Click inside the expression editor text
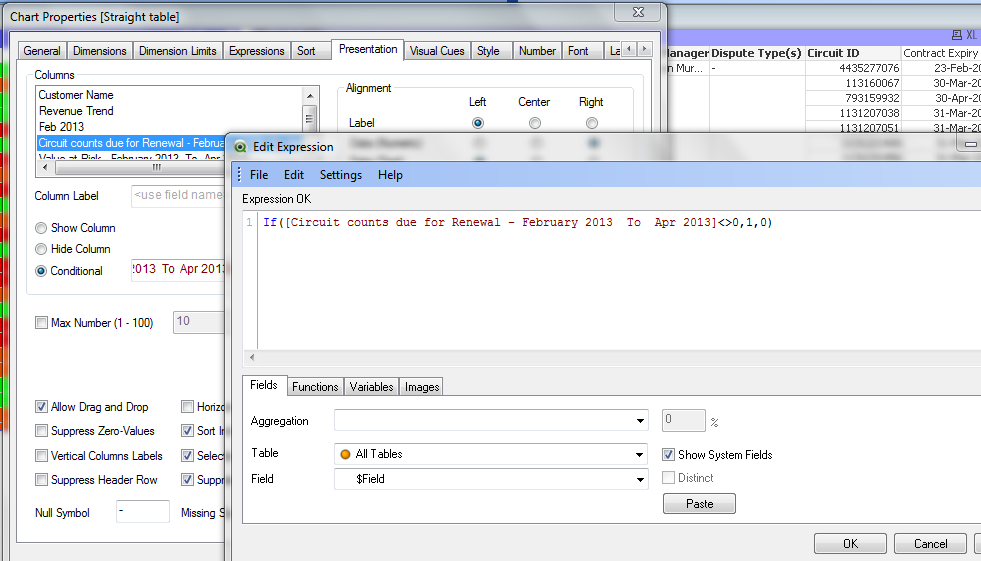 (517, 223)
